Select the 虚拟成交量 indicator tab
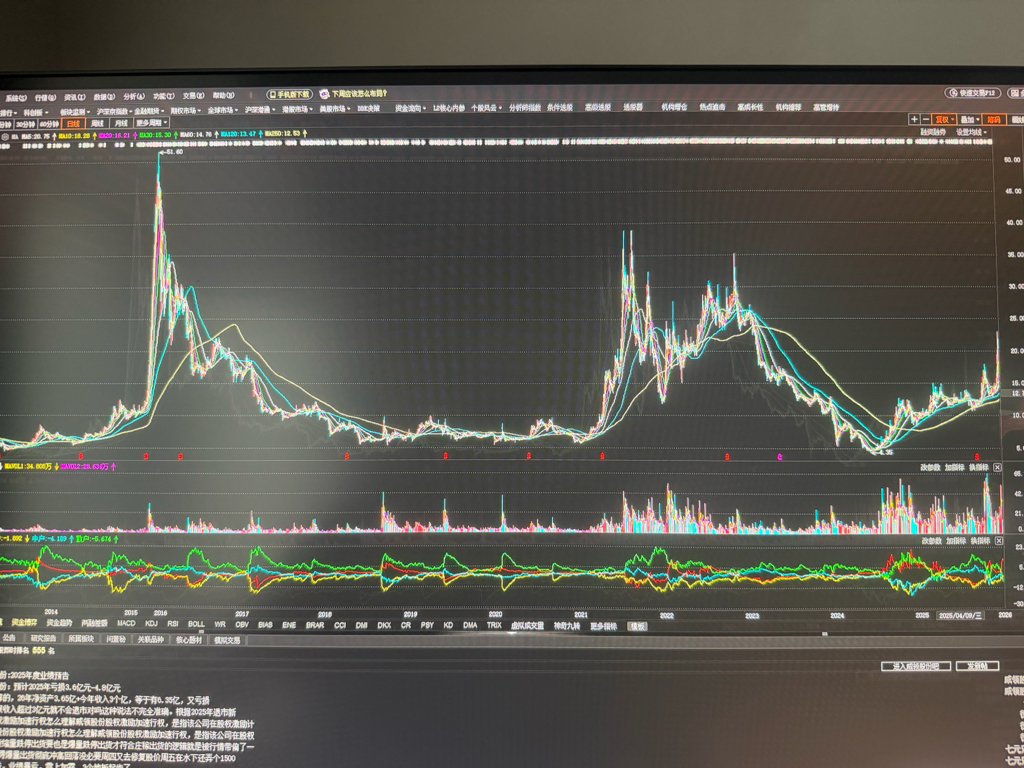Screen dimensions: 1024x768 tap(527, 626)
